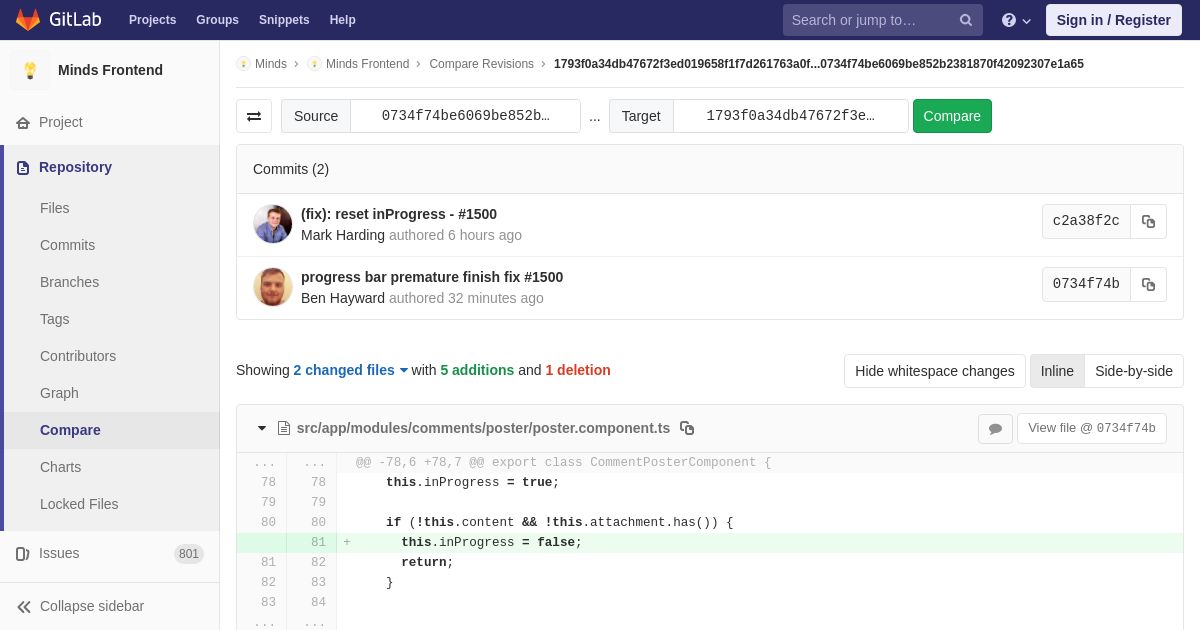Click the swap revisions arrows button

(254, 116)
